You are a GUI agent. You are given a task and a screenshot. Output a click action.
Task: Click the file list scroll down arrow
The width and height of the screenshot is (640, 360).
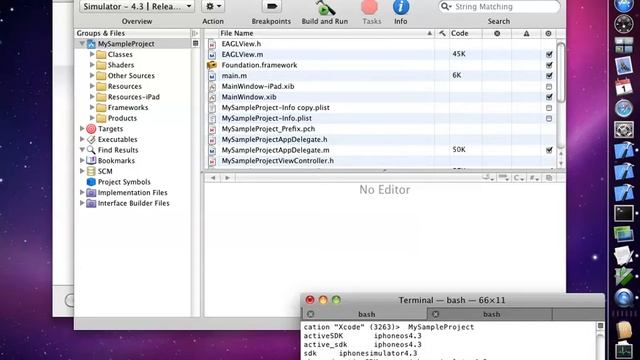pos(561,163)
